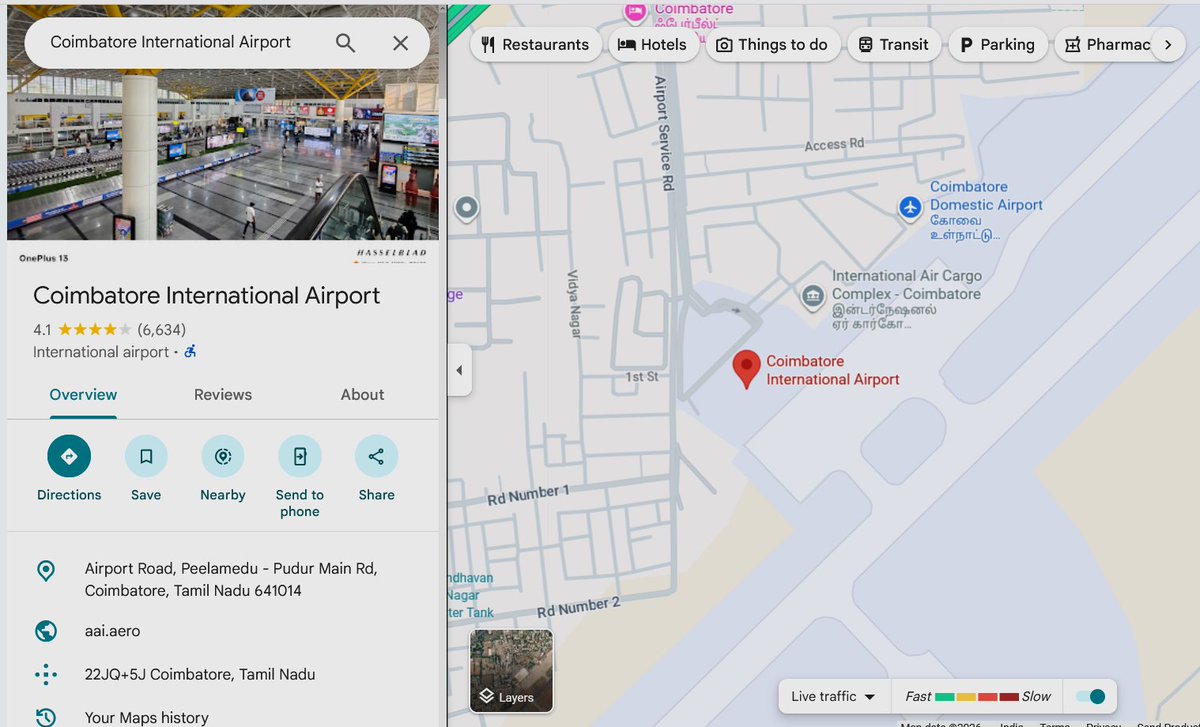The image size is (1200, 727).
Task: Click the Access Rd label
Action: click(x=834, y=144)
